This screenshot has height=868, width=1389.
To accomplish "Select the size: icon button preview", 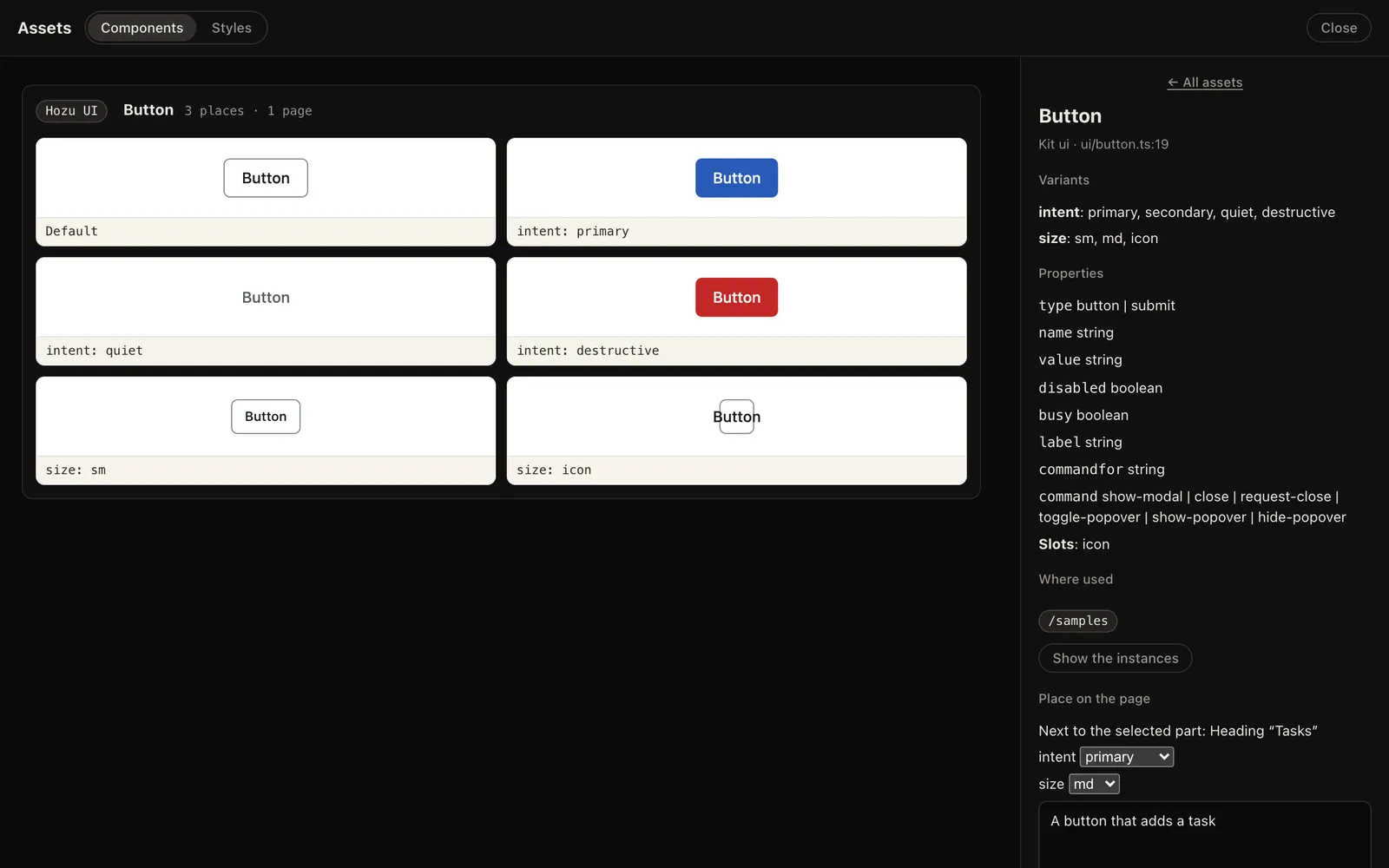I will pyautogui.click(x=736, y=417).
